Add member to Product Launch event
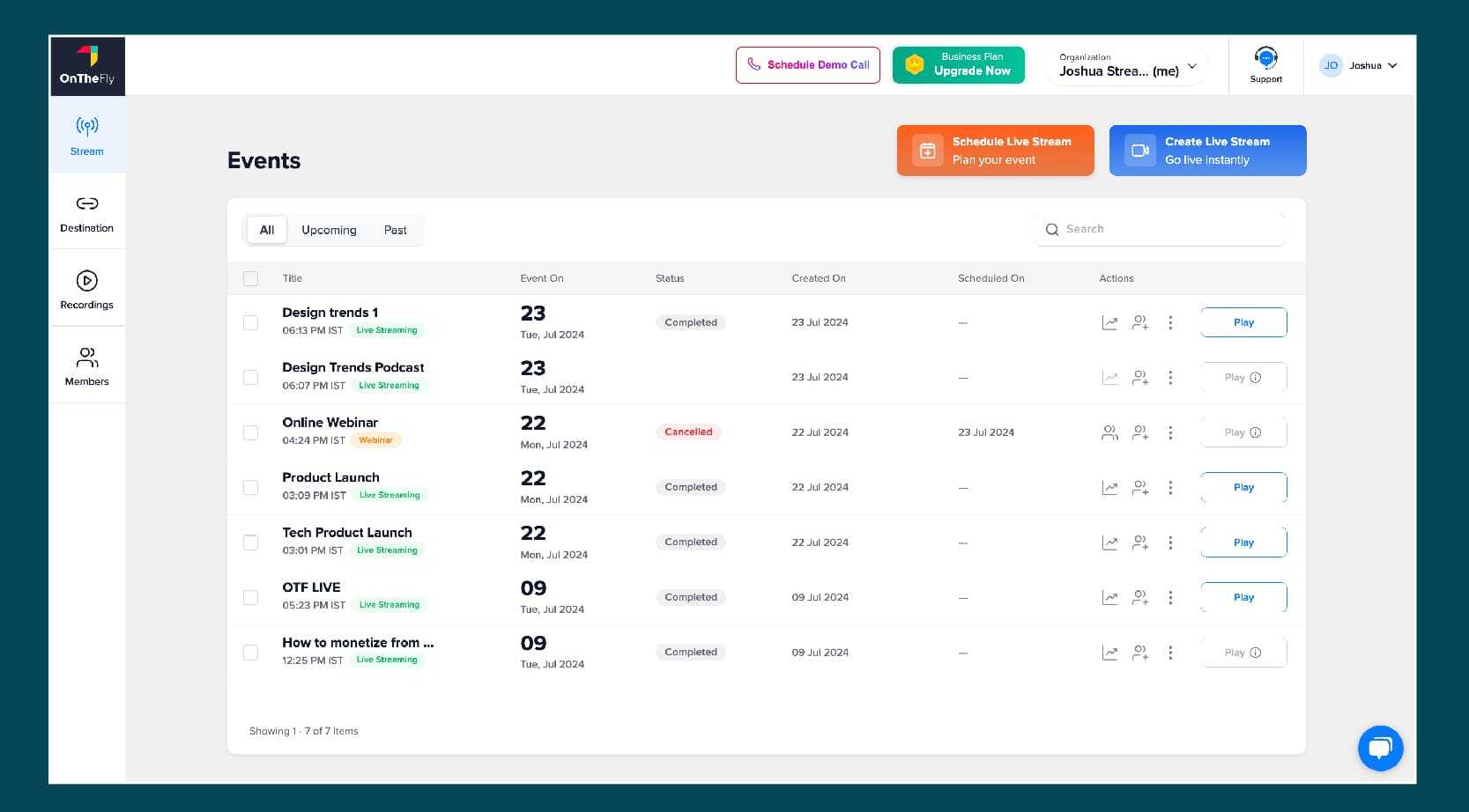This screenshot has height=812, width=1469. click(x=1140, y=488)
